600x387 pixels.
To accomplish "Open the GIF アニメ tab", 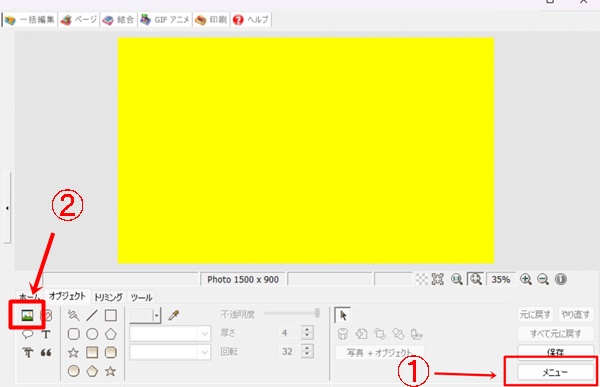I will pyautogui.click(x=165, y=20).
